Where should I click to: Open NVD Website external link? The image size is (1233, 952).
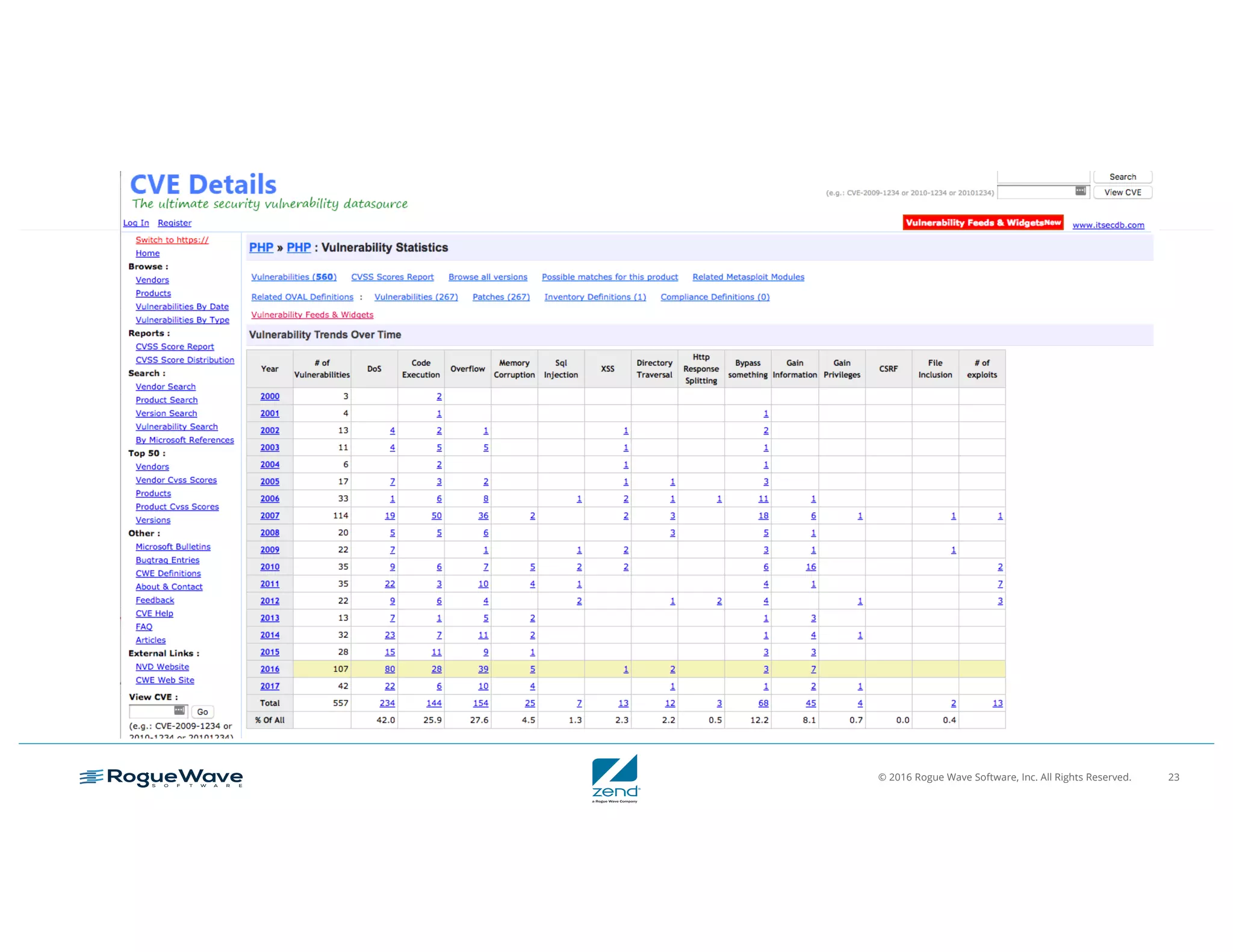[x=163, y=667]
